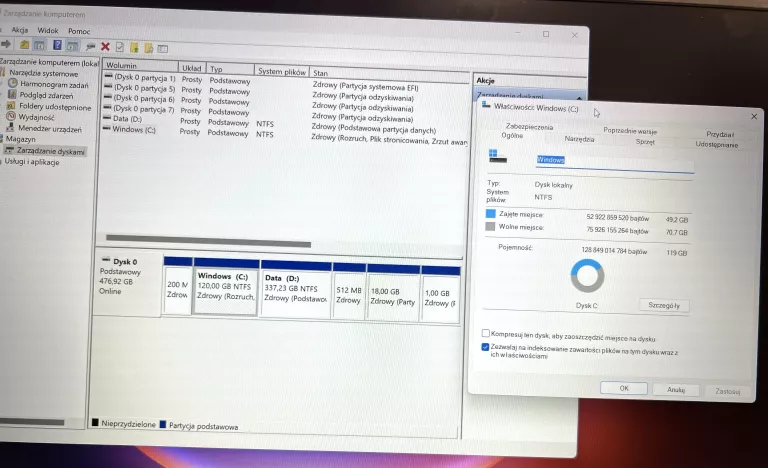Image resolution: width=768 pixels, height=468 pixels.
Task: Click the Zastosuj button
Action: click(x=727, y=392)
